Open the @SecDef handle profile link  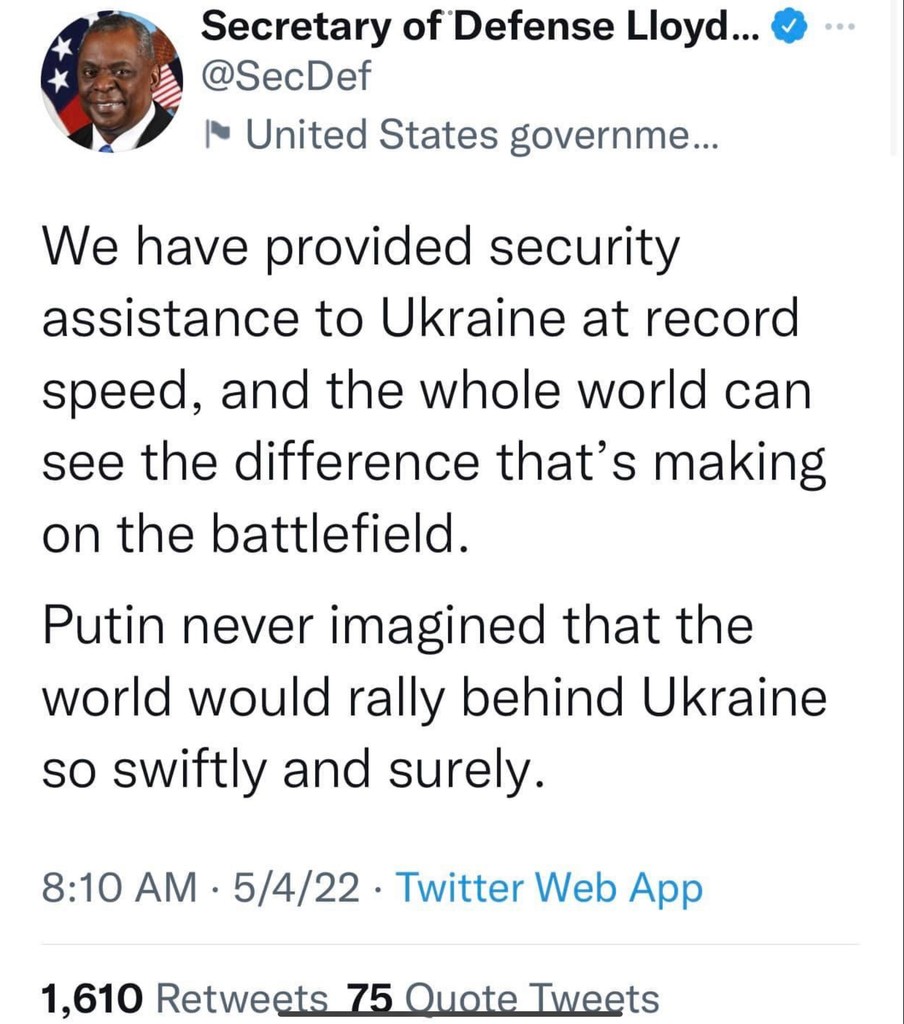click(x=285, y=77)
